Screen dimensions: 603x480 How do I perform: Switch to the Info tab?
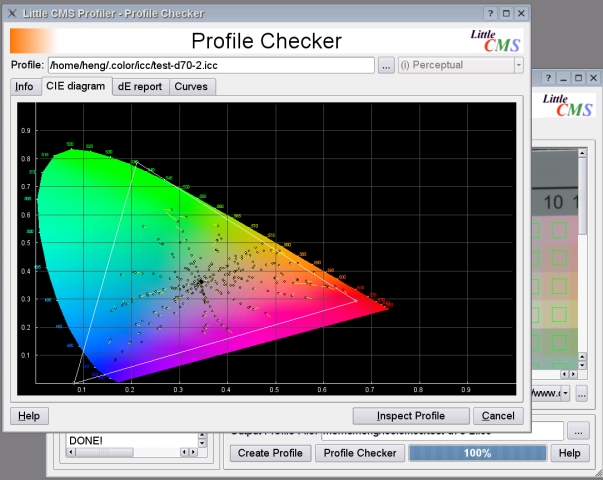click(24, 87)
